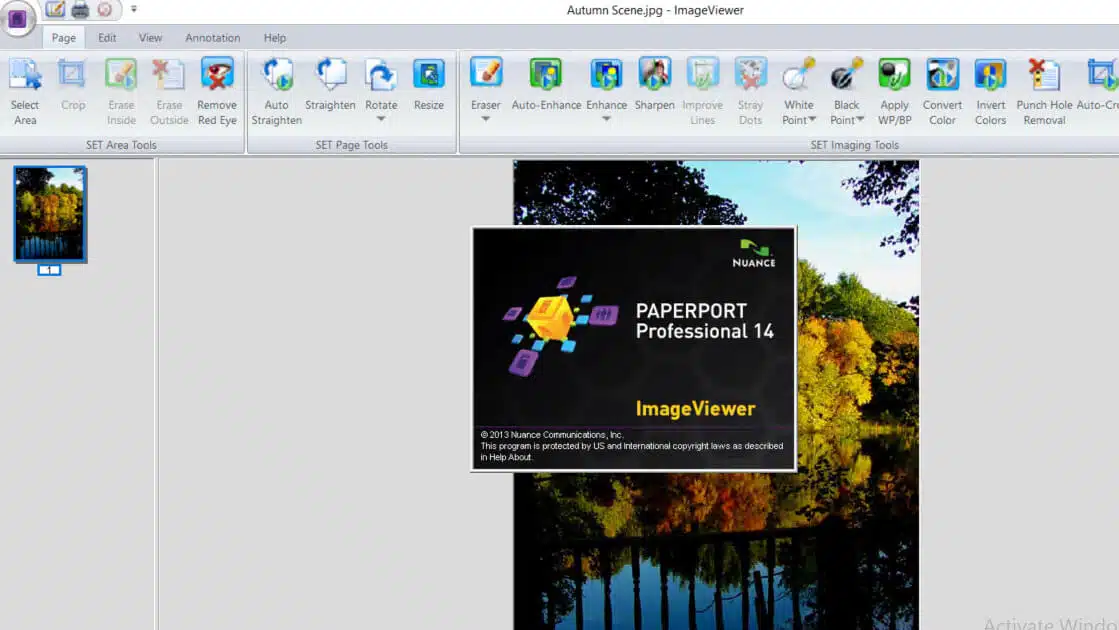
Task: Open the White Point dropdown arrow
Action: 812,119
